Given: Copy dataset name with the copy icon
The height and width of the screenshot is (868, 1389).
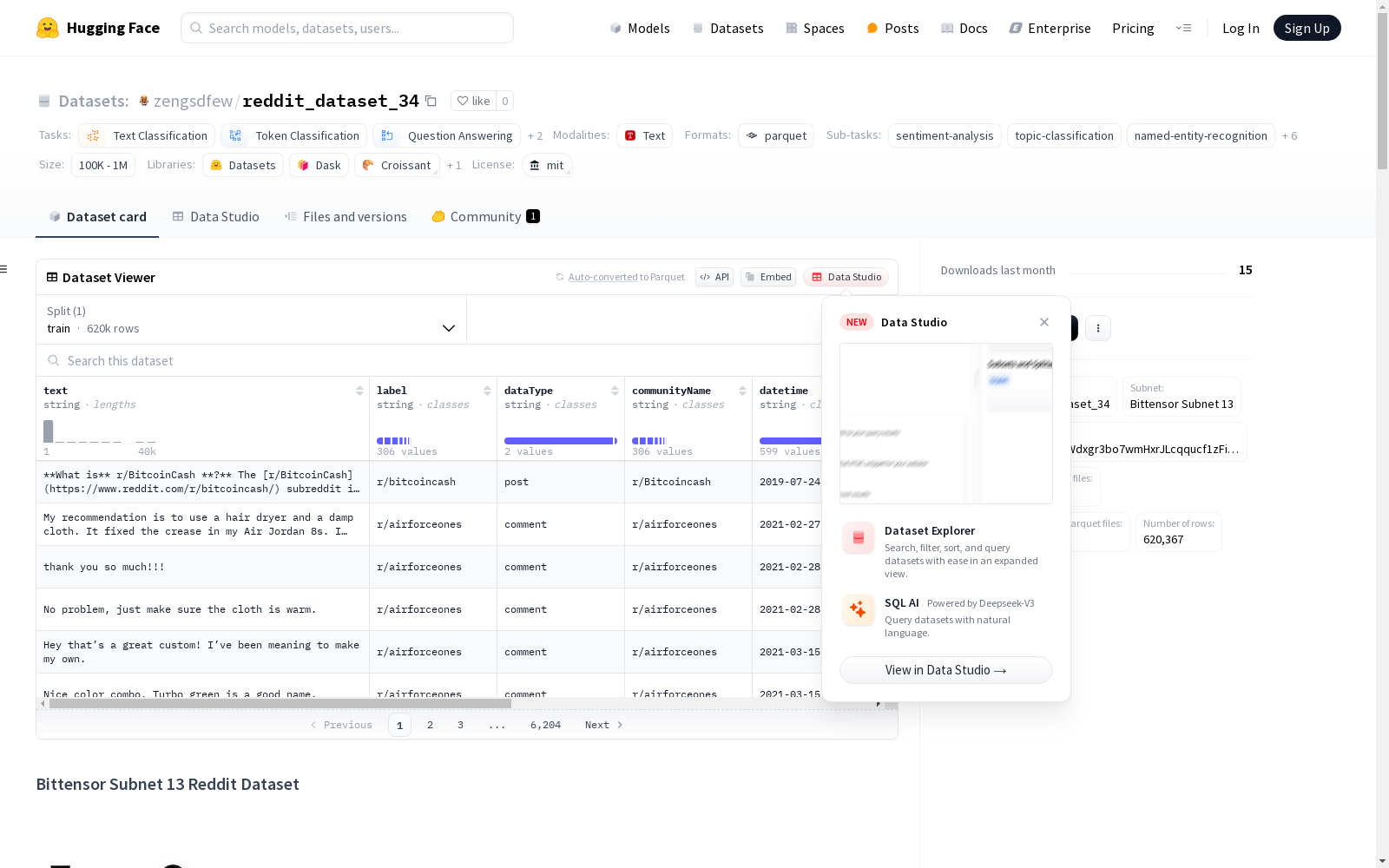Looking at the screenshot, I should (x=431, y=101).
